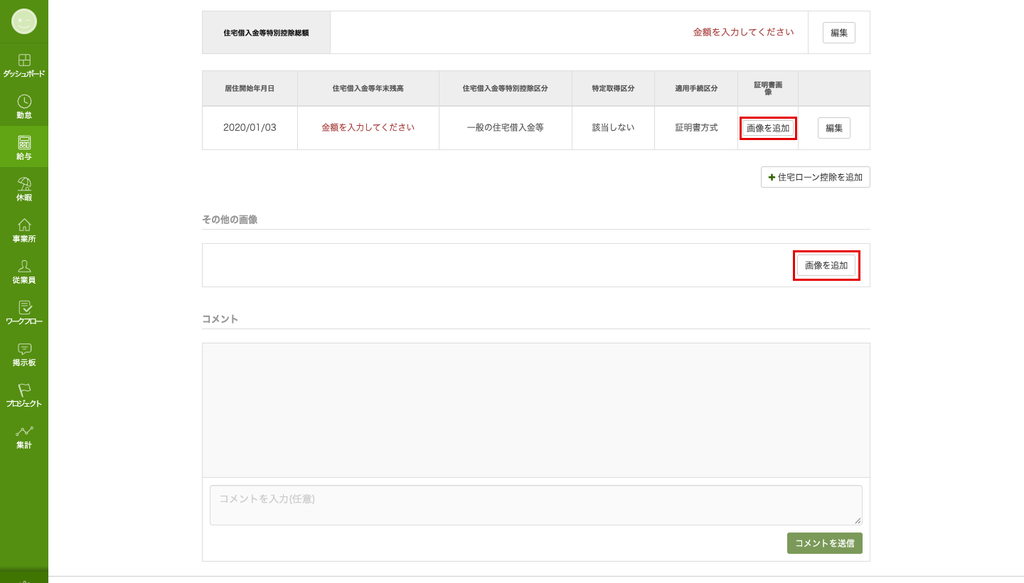
Task: Click the 特定取得区分 column header
Action: point(613,88)
